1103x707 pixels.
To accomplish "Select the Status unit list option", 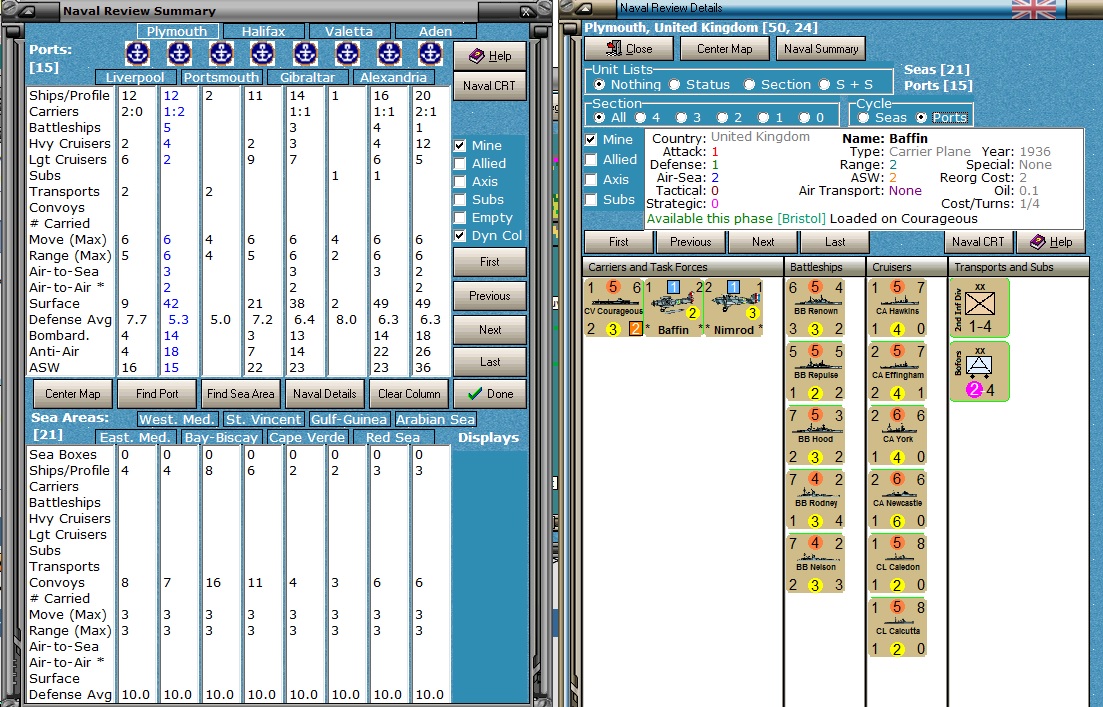I will coord(675,84).
